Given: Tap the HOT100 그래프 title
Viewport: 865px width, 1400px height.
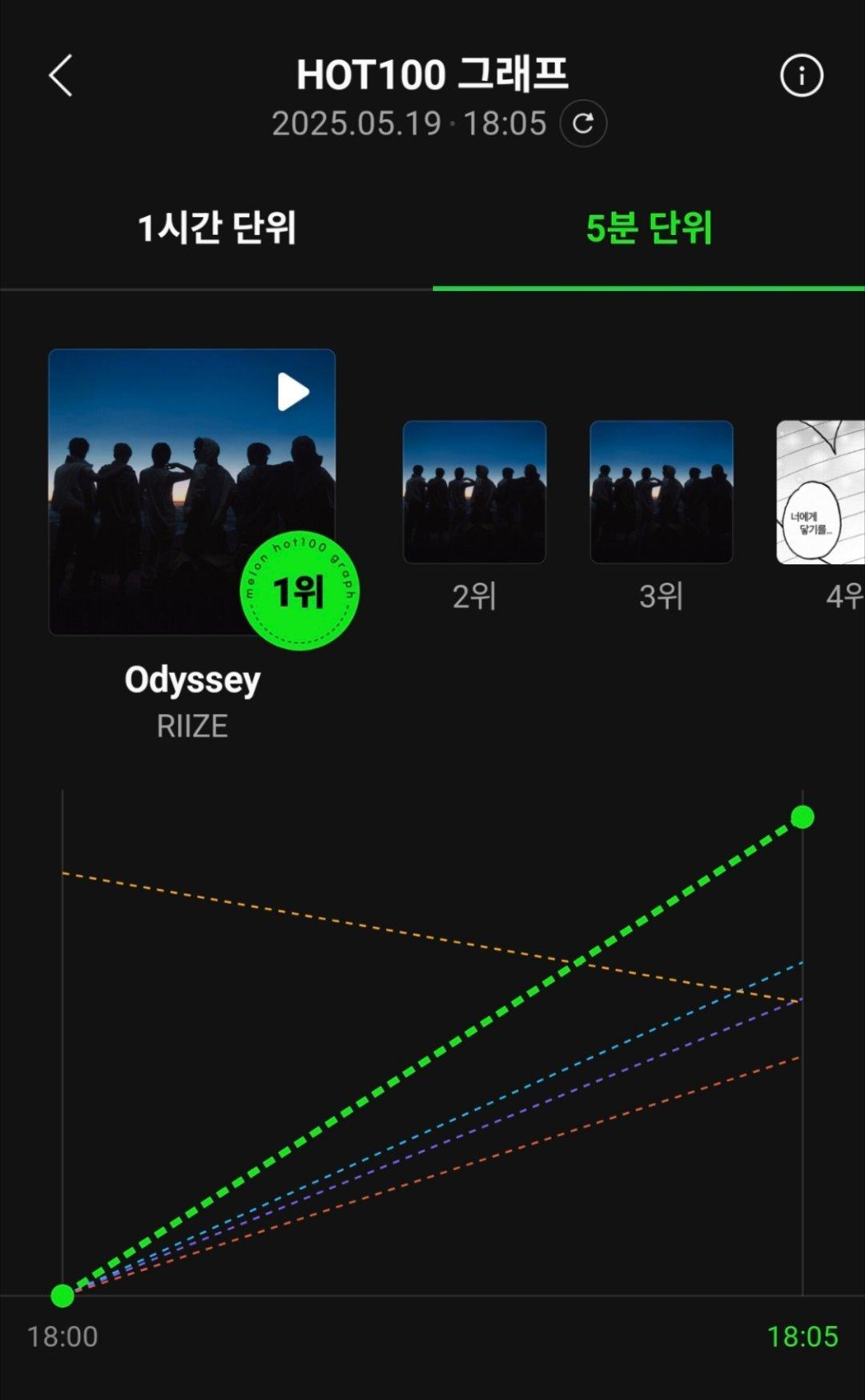Looking at the screenshot, I should 432,75.
